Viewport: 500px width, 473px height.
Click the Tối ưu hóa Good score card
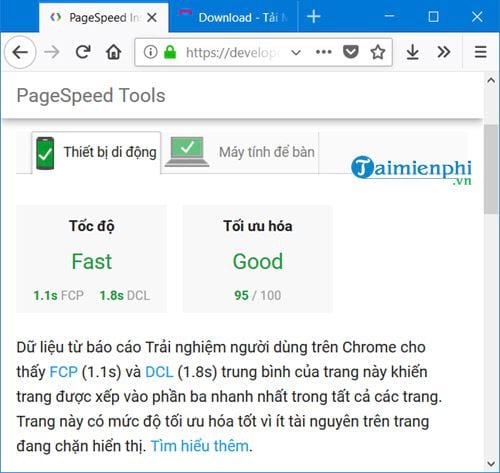coord(258,259)
